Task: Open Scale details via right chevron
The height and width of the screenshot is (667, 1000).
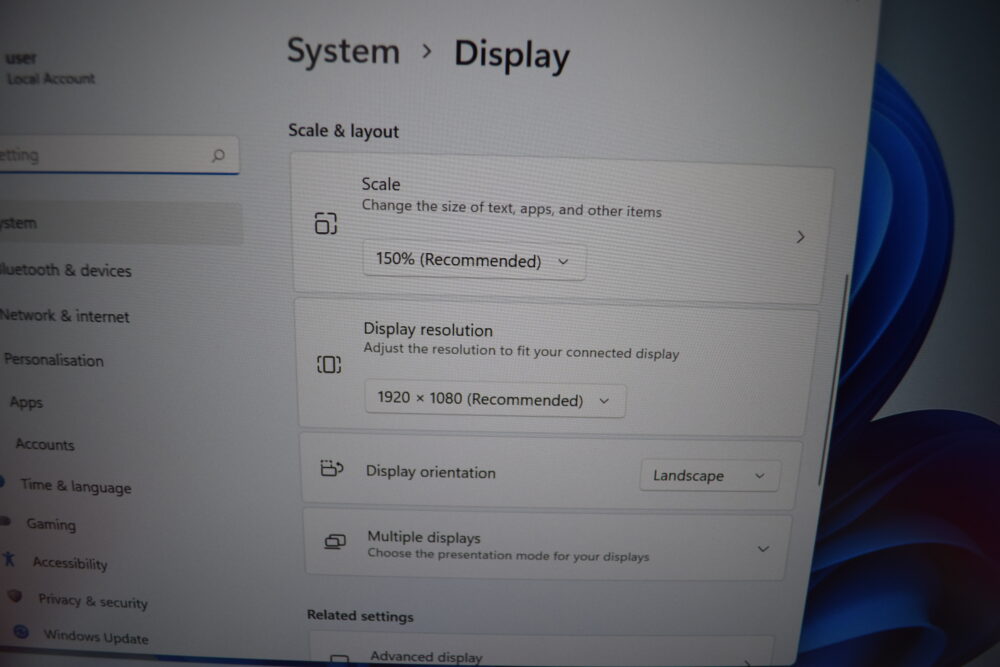Action: (800, 237)
